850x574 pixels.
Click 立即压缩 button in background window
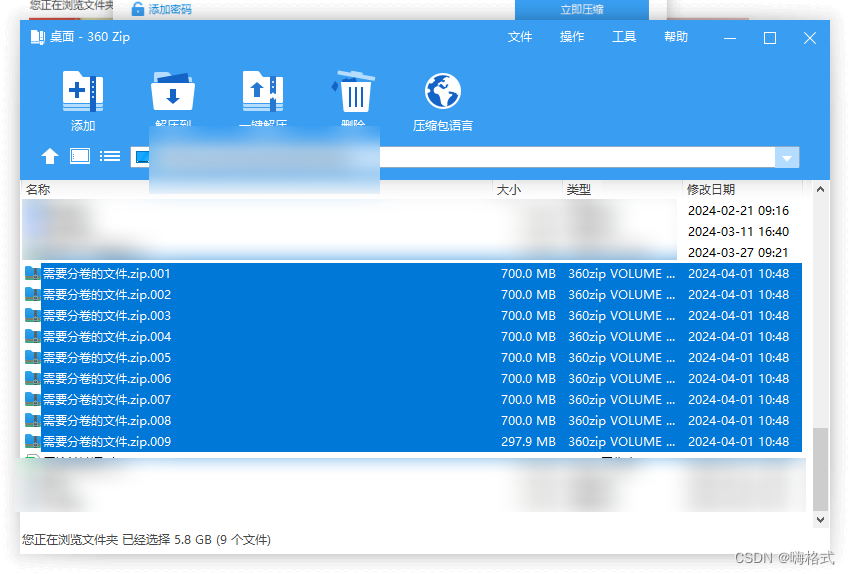coord(582,10)
